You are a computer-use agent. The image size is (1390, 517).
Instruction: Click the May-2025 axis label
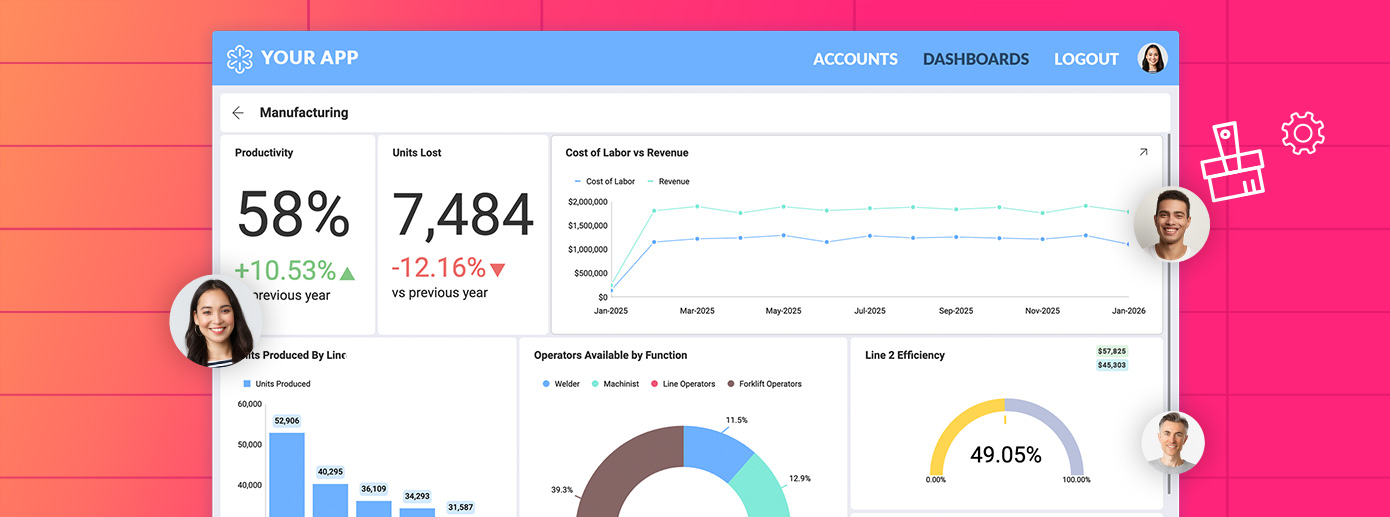coord(784,311)
